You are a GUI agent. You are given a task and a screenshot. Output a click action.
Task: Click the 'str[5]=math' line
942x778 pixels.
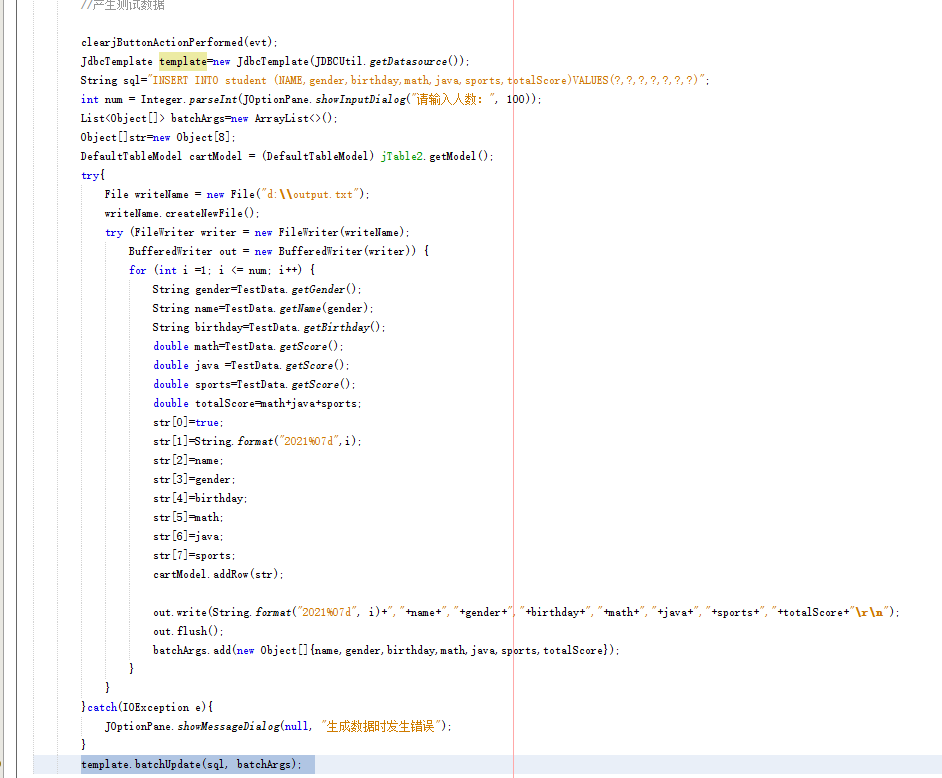[188, 517]
